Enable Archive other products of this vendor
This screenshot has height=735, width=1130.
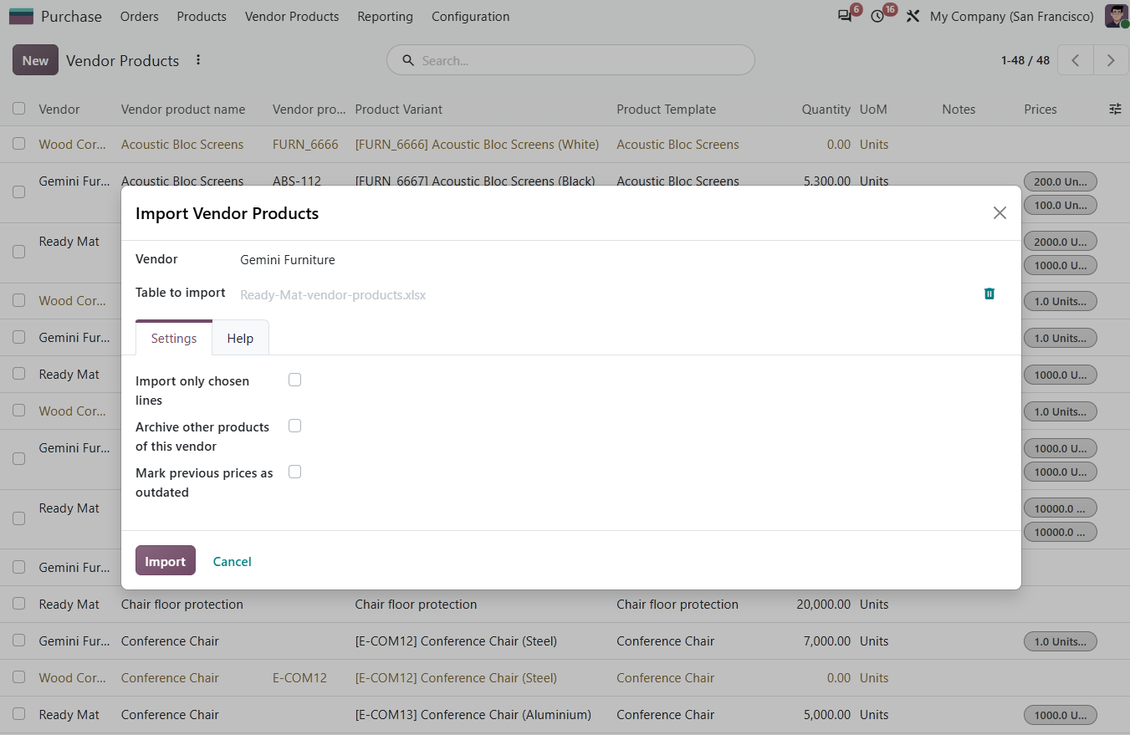[x=295, y=426]
